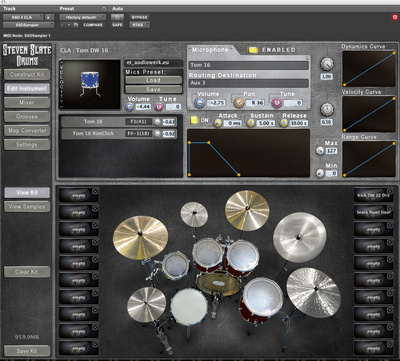
Task: Click the Kick DW 22 Dry kit slot
Action: click(x=373, y=195)
